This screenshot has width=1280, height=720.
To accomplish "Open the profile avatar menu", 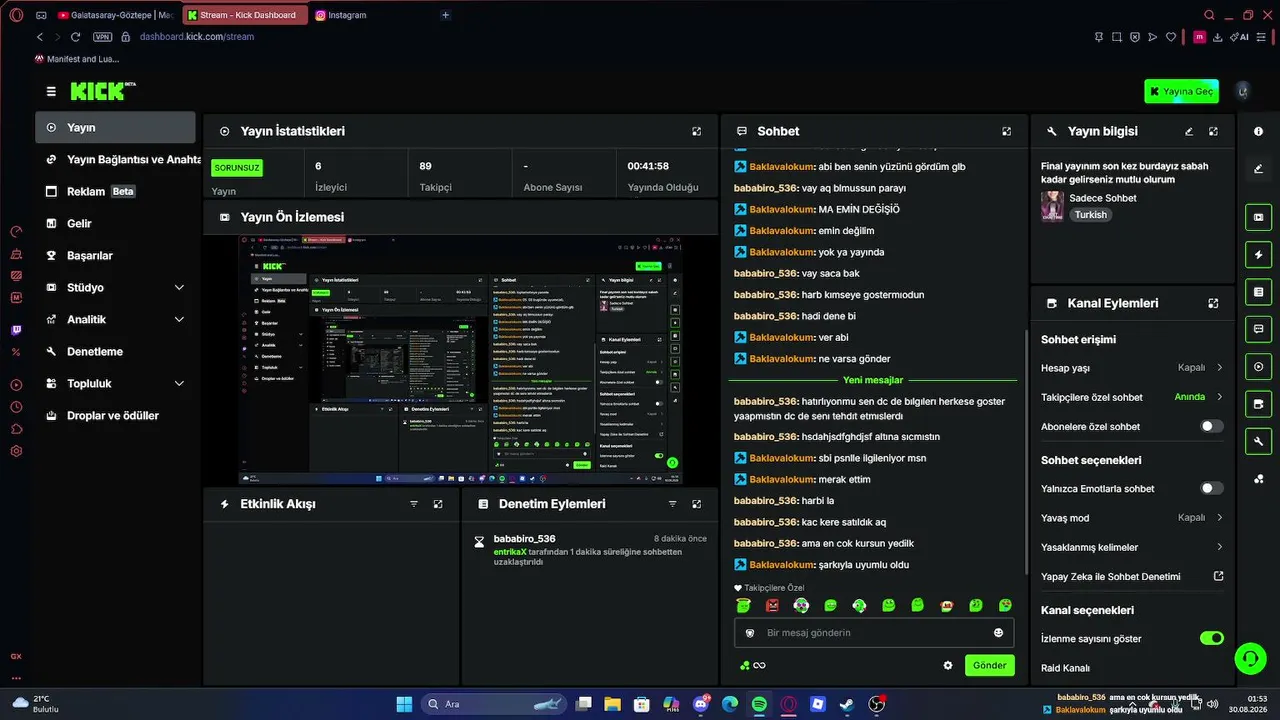I will click(1243, 91).
